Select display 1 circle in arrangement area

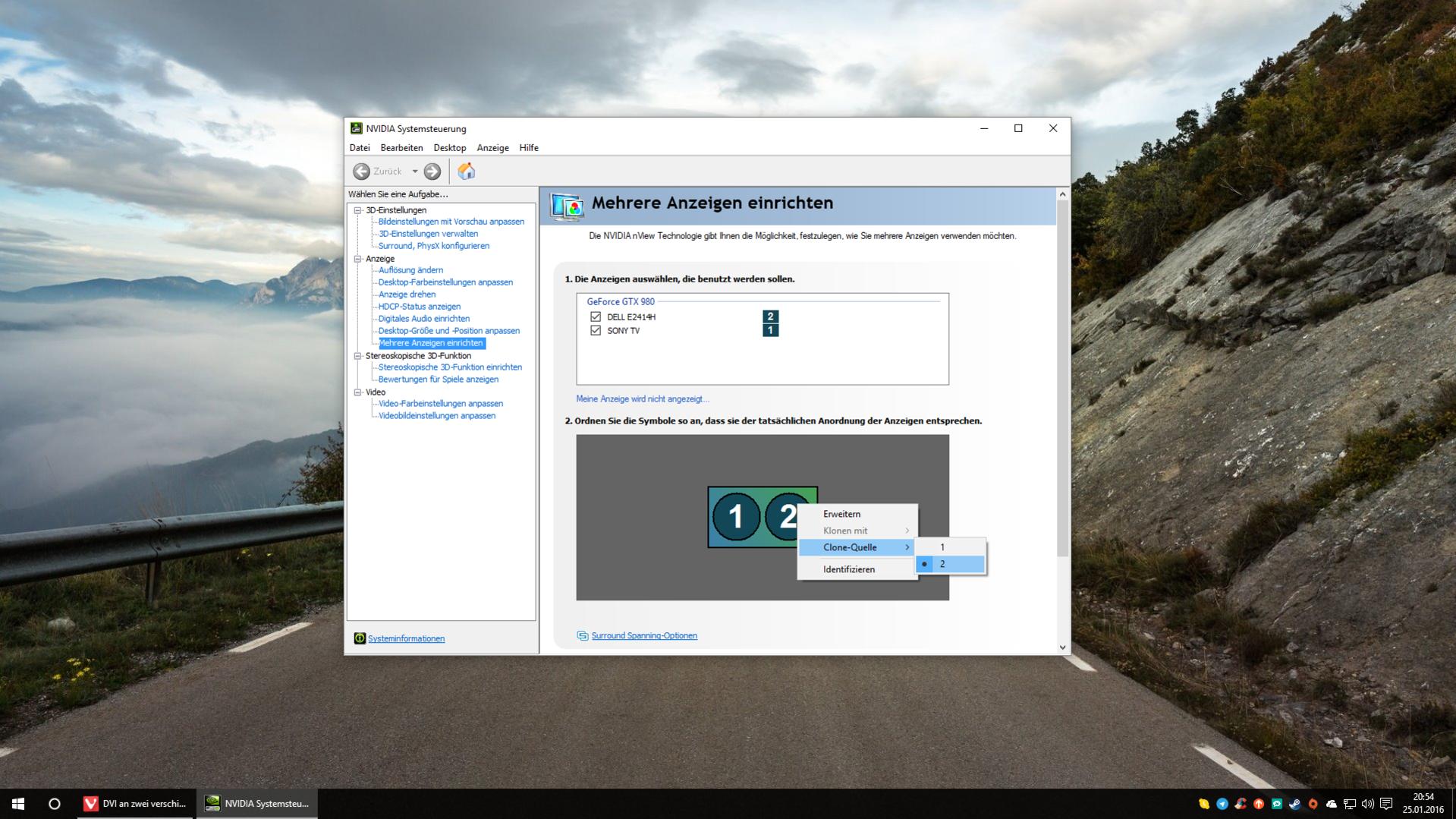[735, 517]
